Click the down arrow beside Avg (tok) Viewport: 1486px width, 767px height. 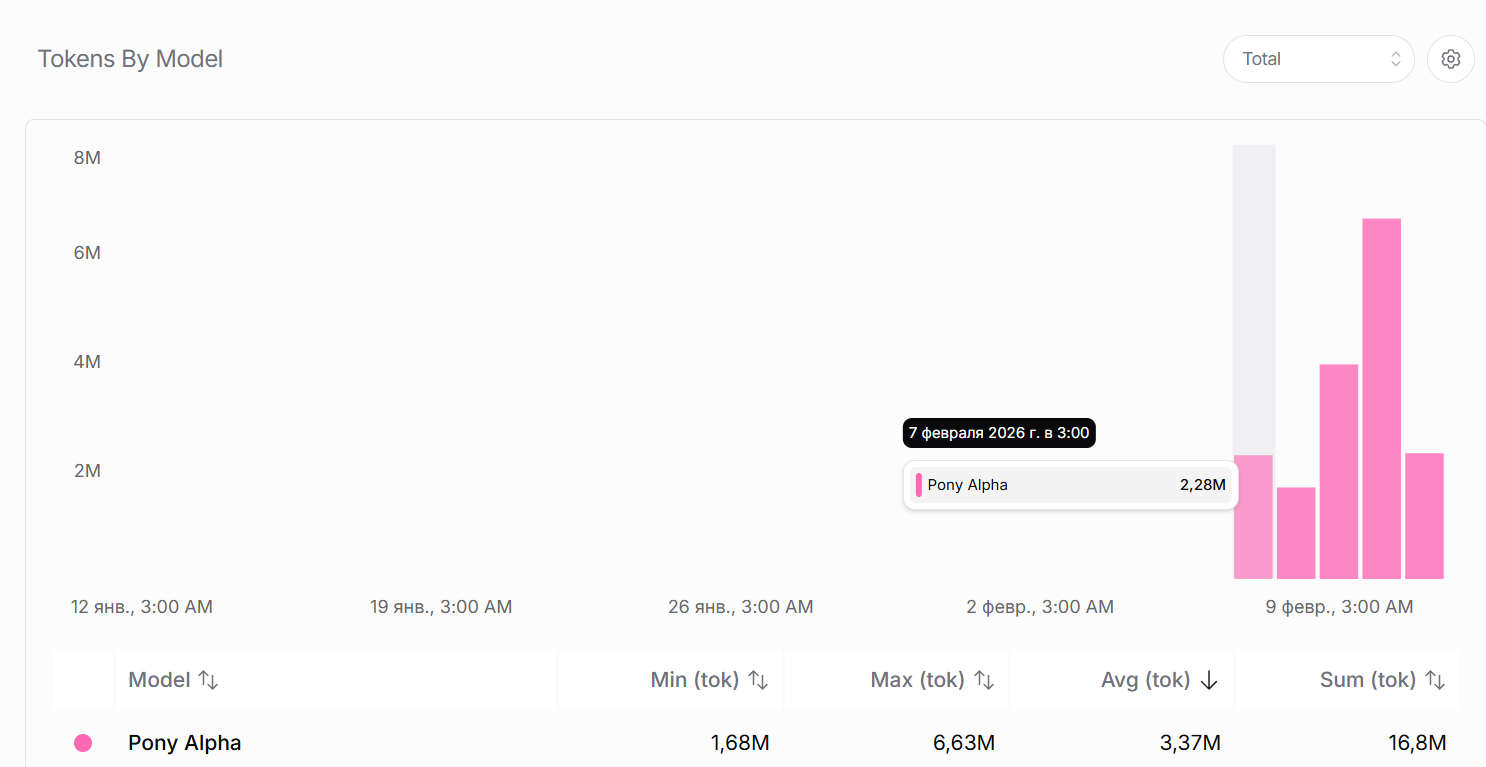point(1209,680)
